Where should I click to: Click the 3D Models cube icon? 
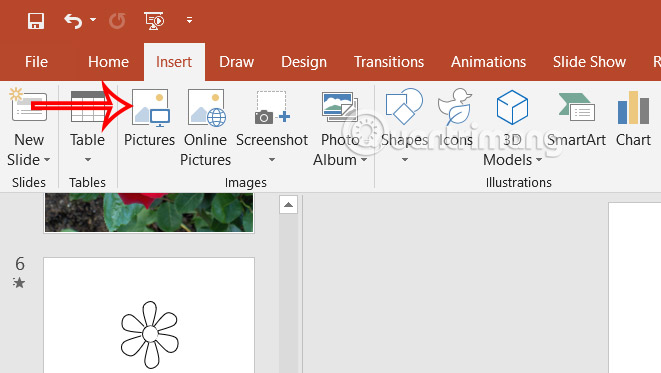pos(512,107)
